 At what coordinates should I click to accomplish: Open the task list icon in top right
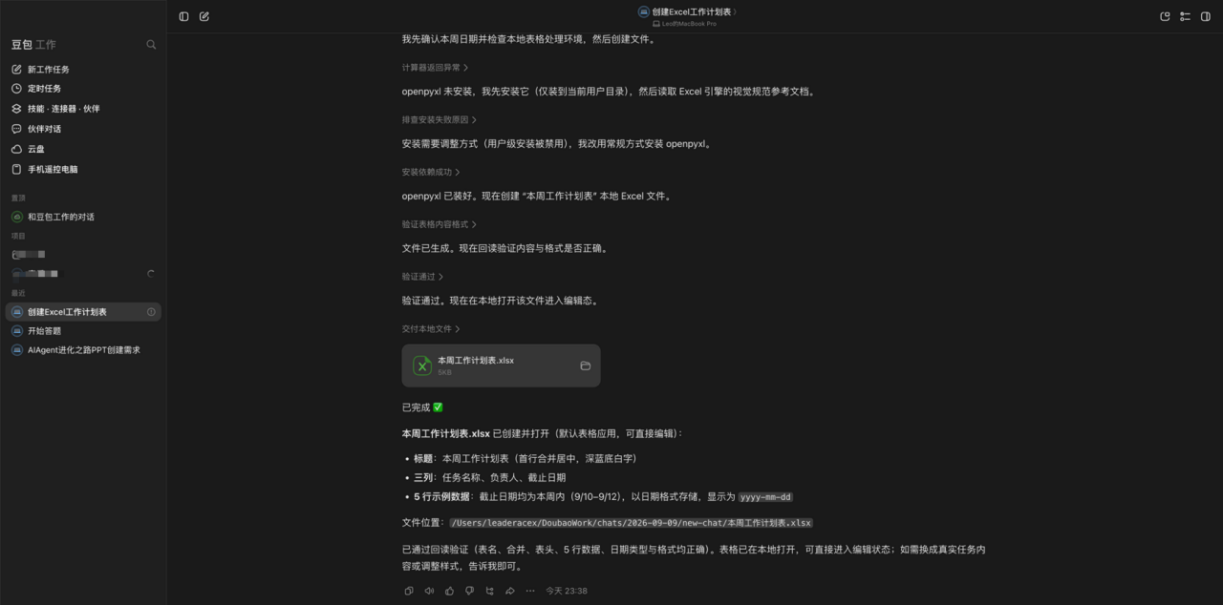point(1185,16)
